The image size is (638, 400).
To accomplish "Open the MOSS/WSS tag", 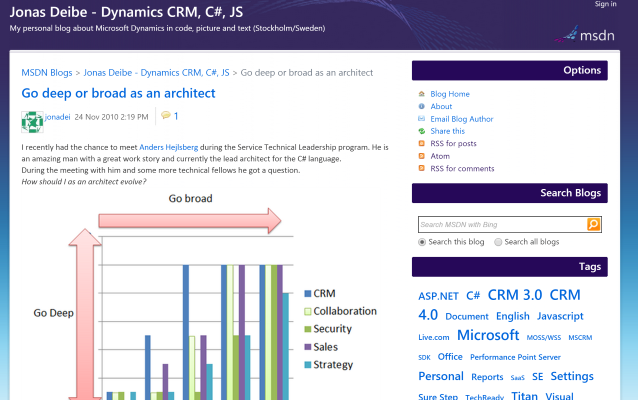I will 544,337.
